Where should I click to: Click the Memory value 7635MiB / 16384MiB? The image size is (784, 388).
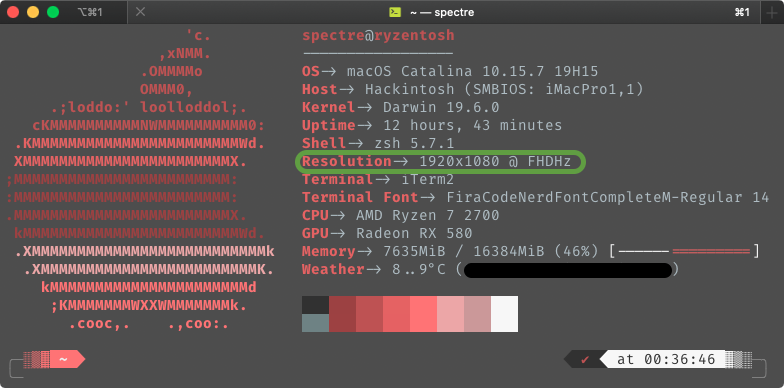click(464, 252)
